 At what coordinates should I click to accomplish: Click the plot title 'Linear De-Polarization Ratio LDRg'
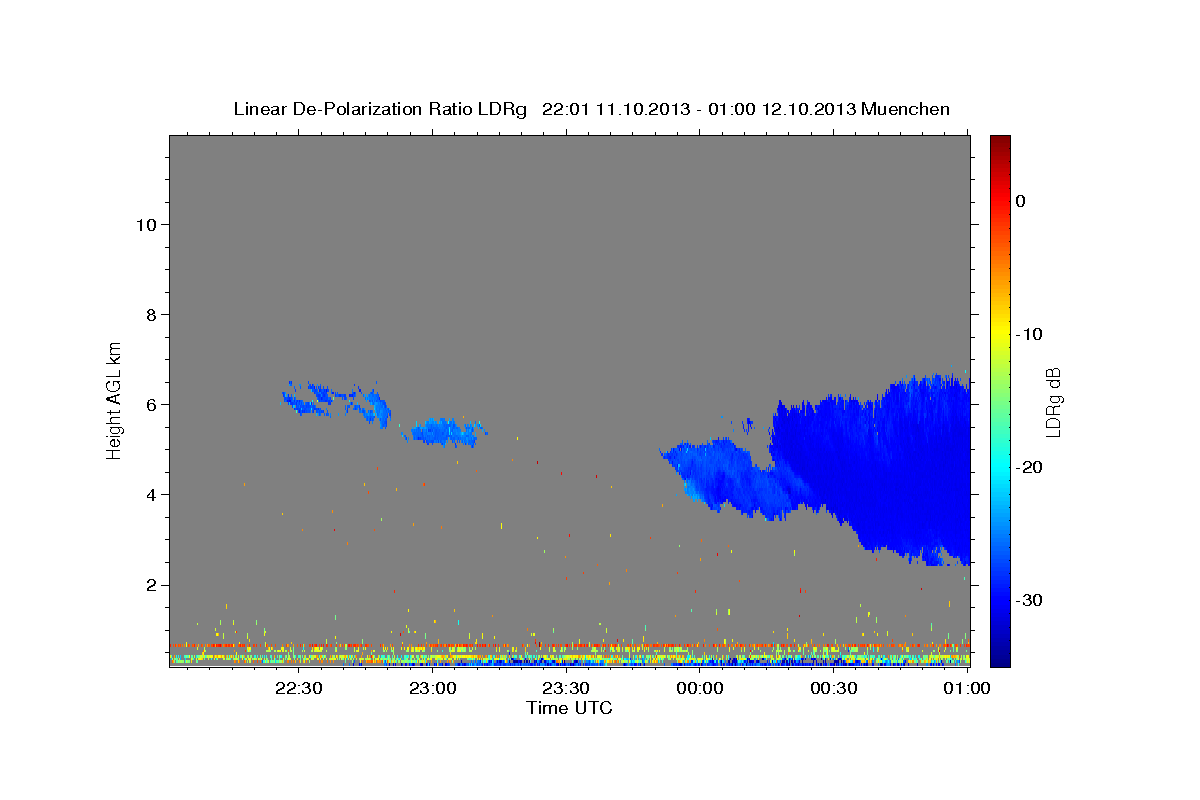click(379, 109)
